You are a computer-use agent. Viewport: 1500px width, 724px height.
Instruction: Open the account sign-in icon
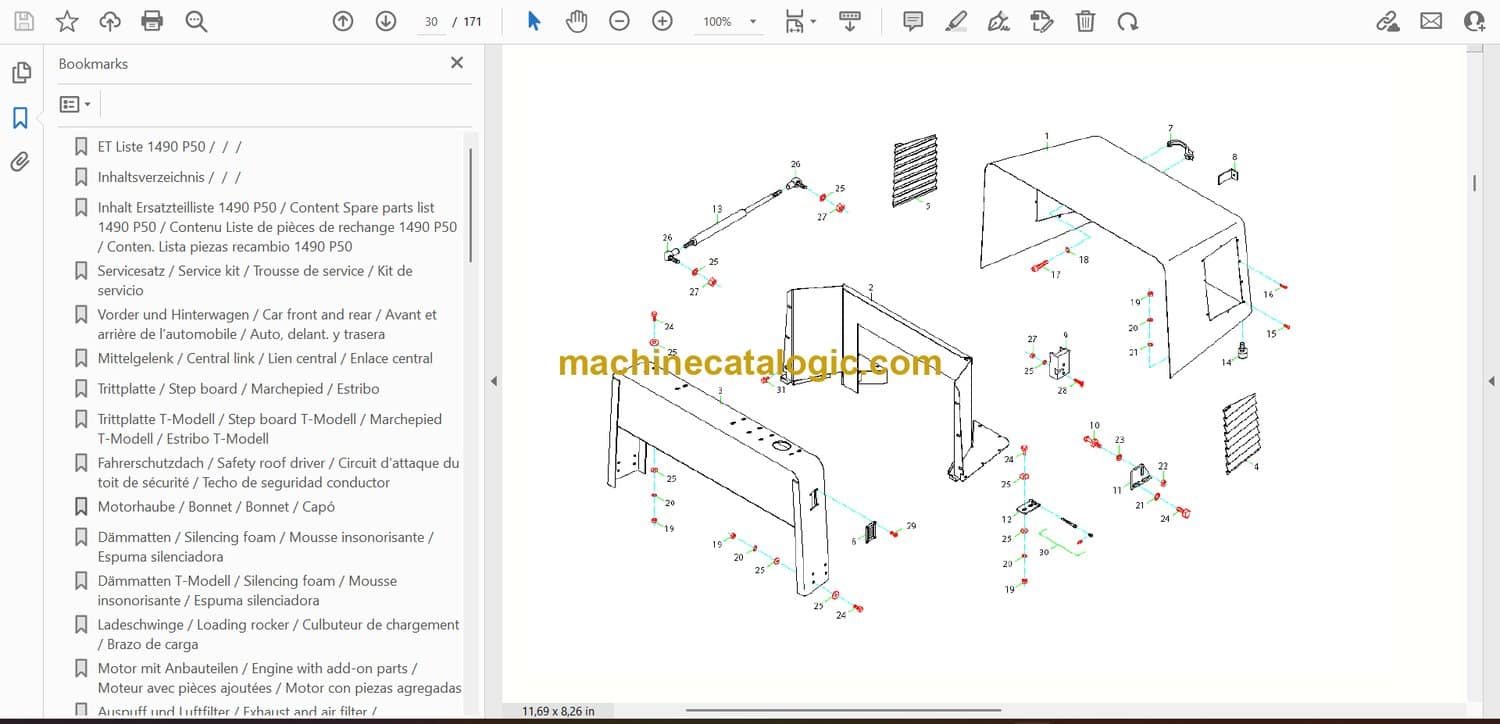pyautogui.click(x=1474, y=21)
